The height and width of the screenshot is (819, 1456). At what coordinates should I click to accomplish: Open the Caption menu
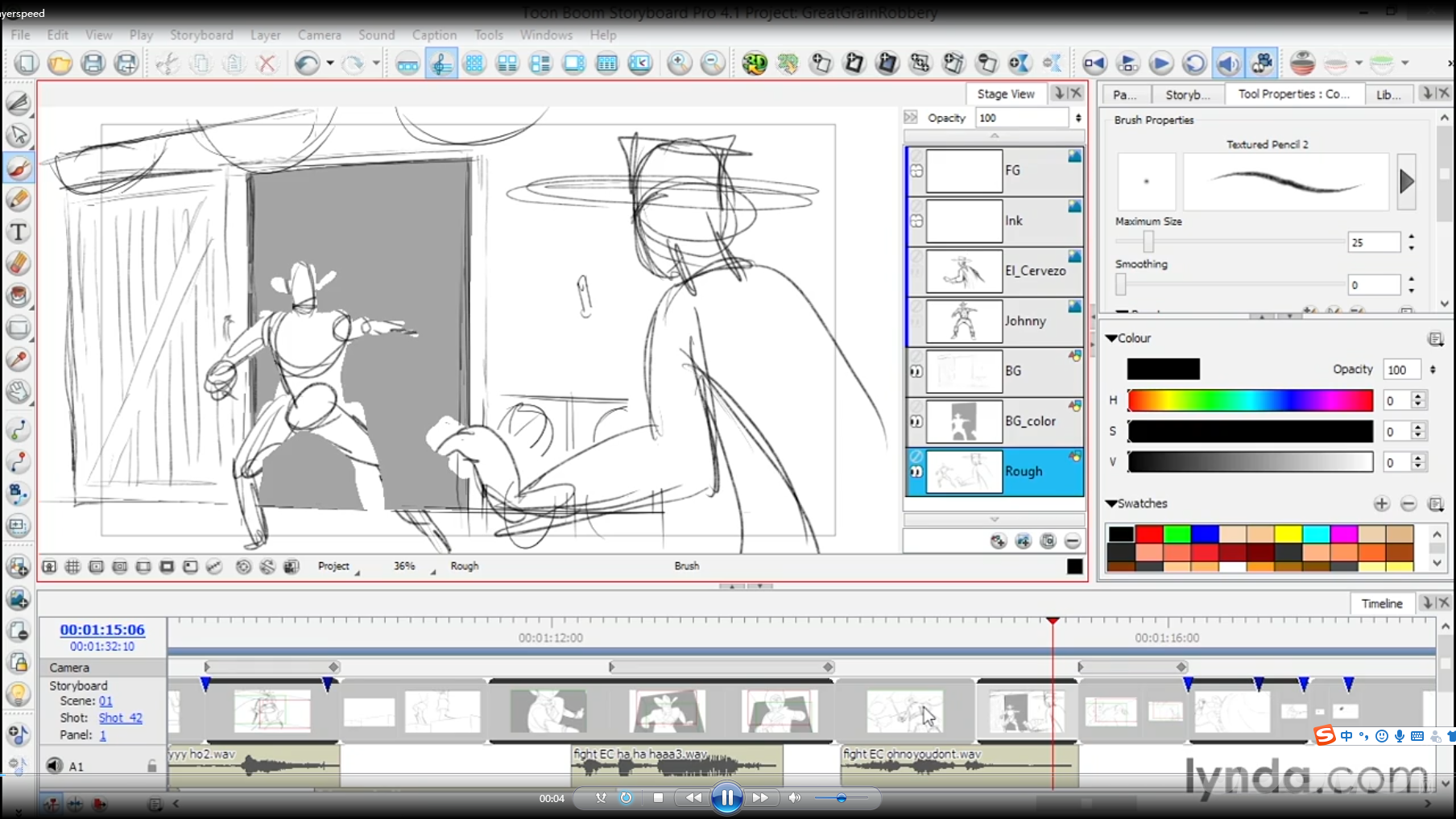[434, 35]
